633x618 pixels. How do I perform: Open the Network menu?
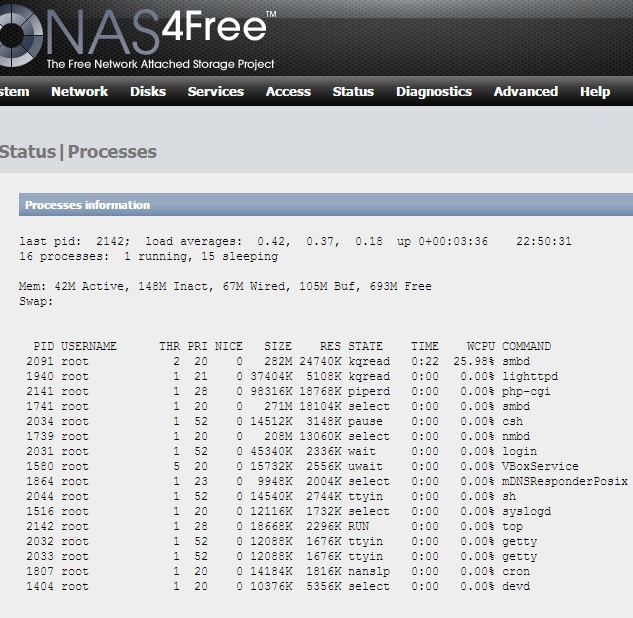pyautogui.click(x=80, y=92)
